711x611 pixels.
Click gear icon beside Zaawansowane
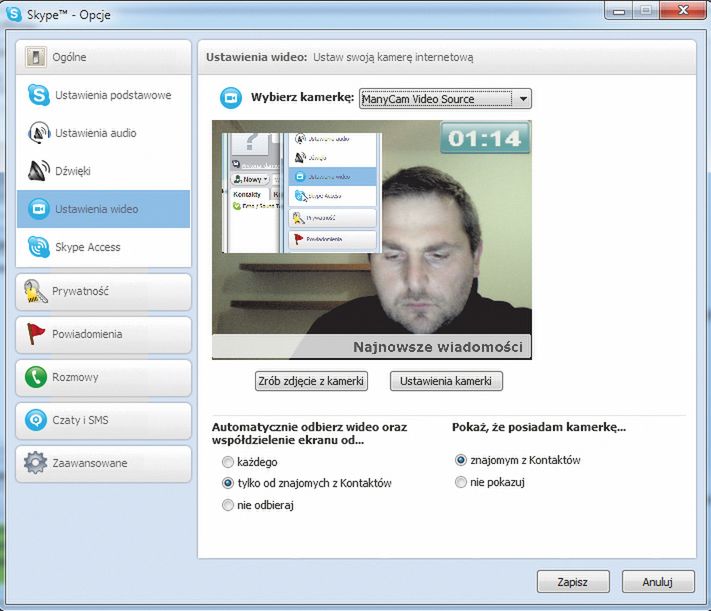[x=35, y=463]
